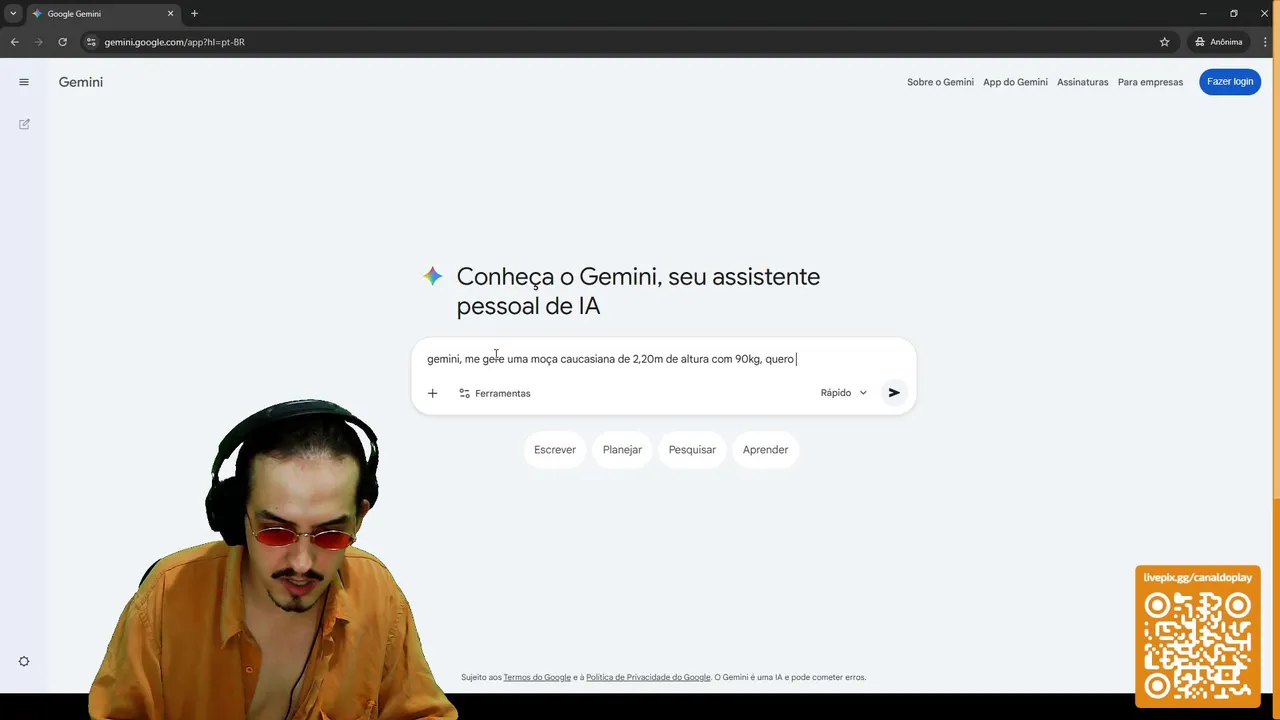Reload the page with the refresh icon
Viewport: 1280px width, 720px height.
(x=63, y=42)
